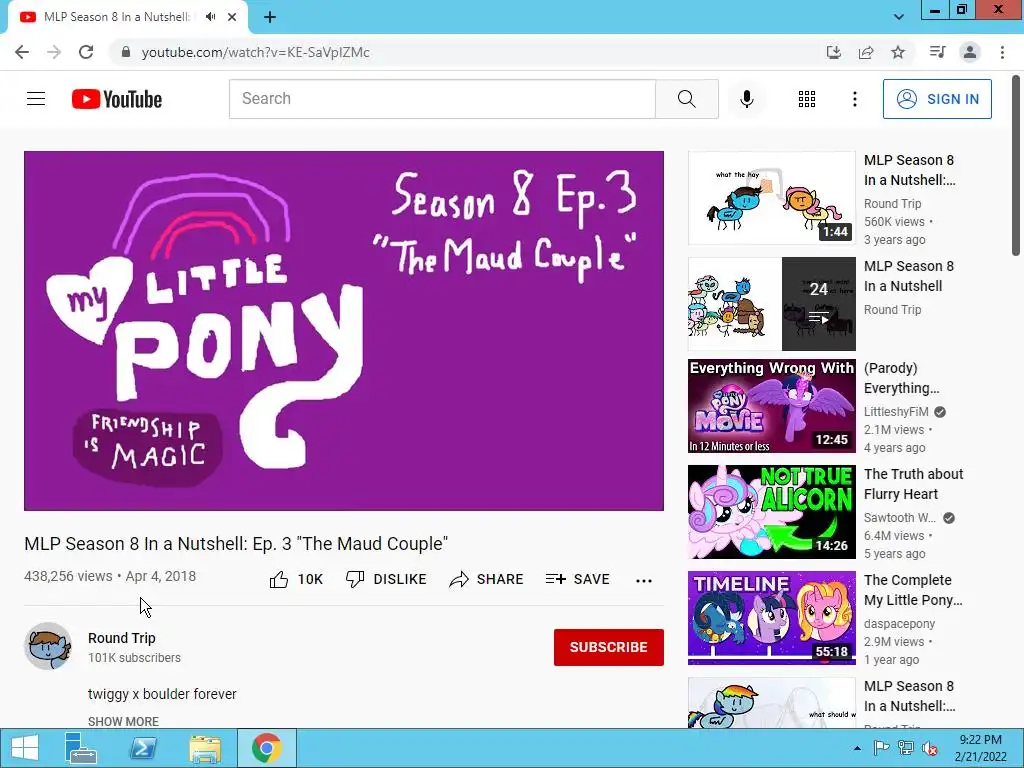The width and height of the screenshot is (1024, 768).
Task: Open 1:44 MLP Season 8 thumbnail
Action: (771, 198)
